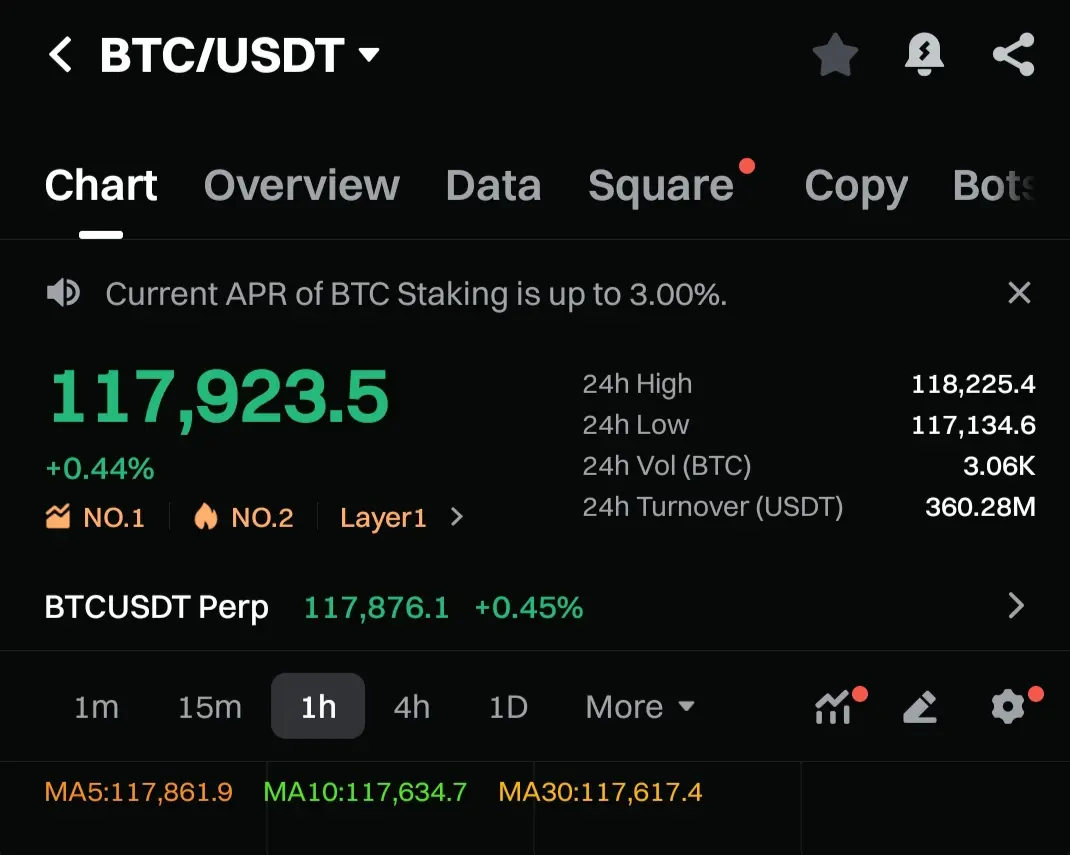Screen dimensions: 1070x855
Task: Expand the Layer1 category chevron
Action: coord(457,517)
